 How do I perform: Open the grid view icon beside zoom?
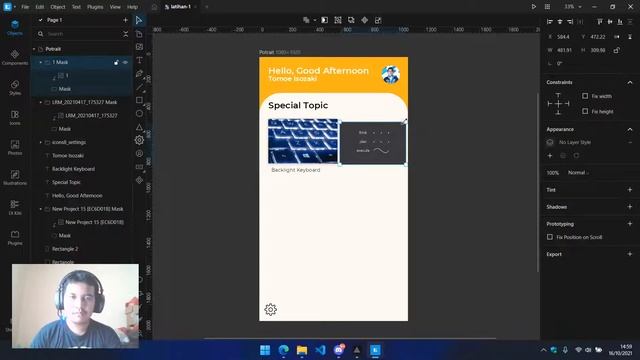click(547, 7)
